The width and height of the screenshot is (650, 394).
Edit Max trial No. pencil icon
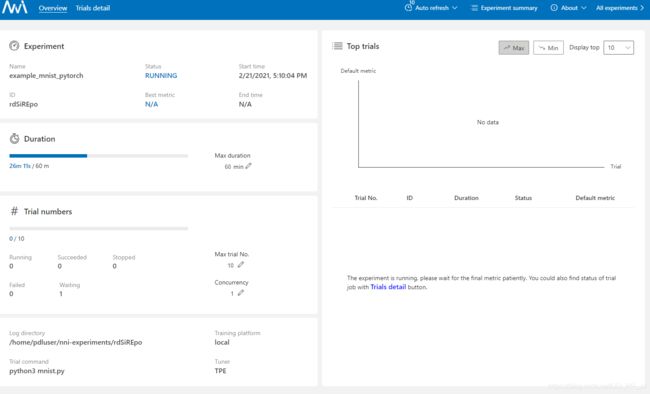click(x=241, y=265)
